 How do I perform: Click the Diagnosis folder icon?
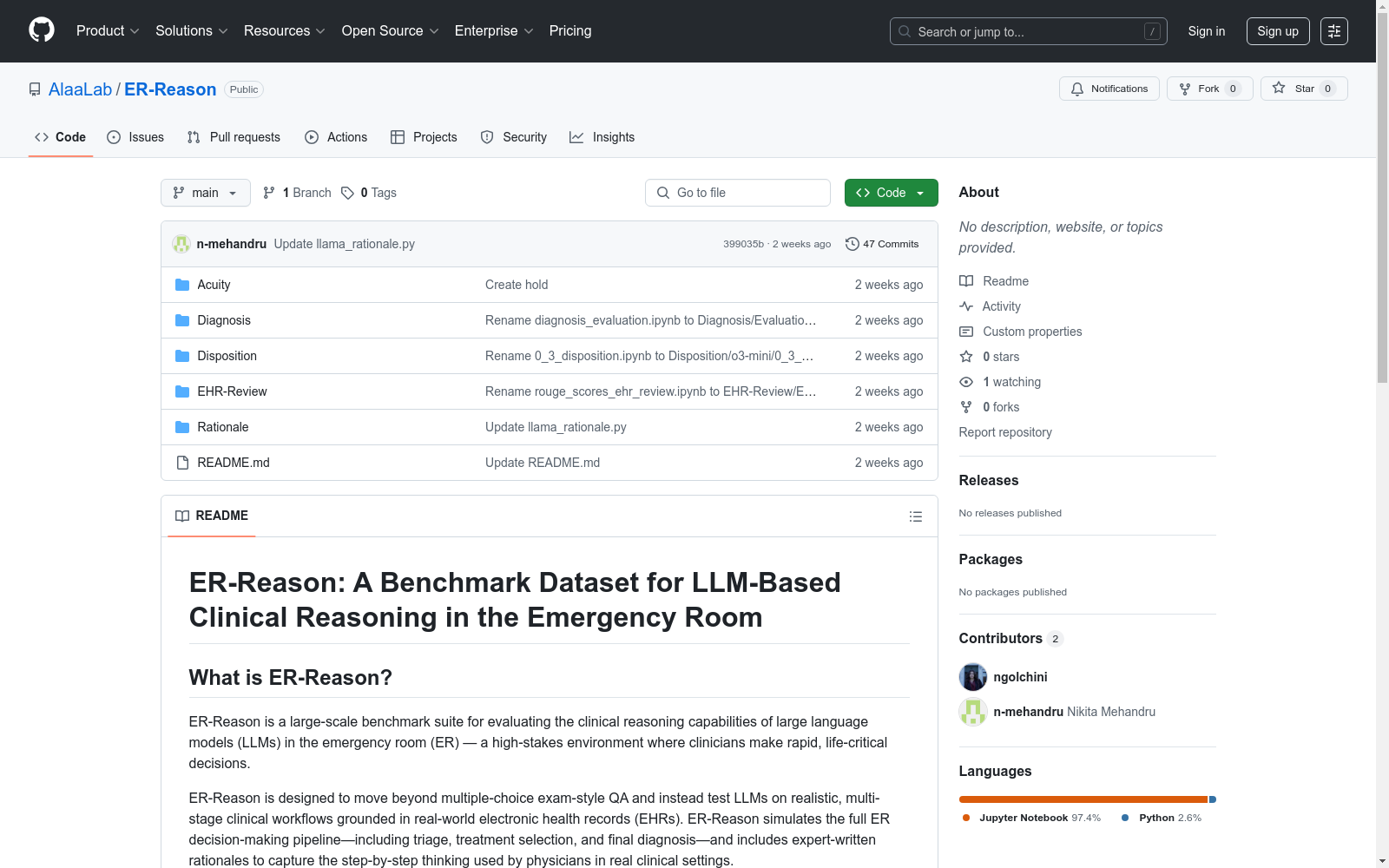182,320
